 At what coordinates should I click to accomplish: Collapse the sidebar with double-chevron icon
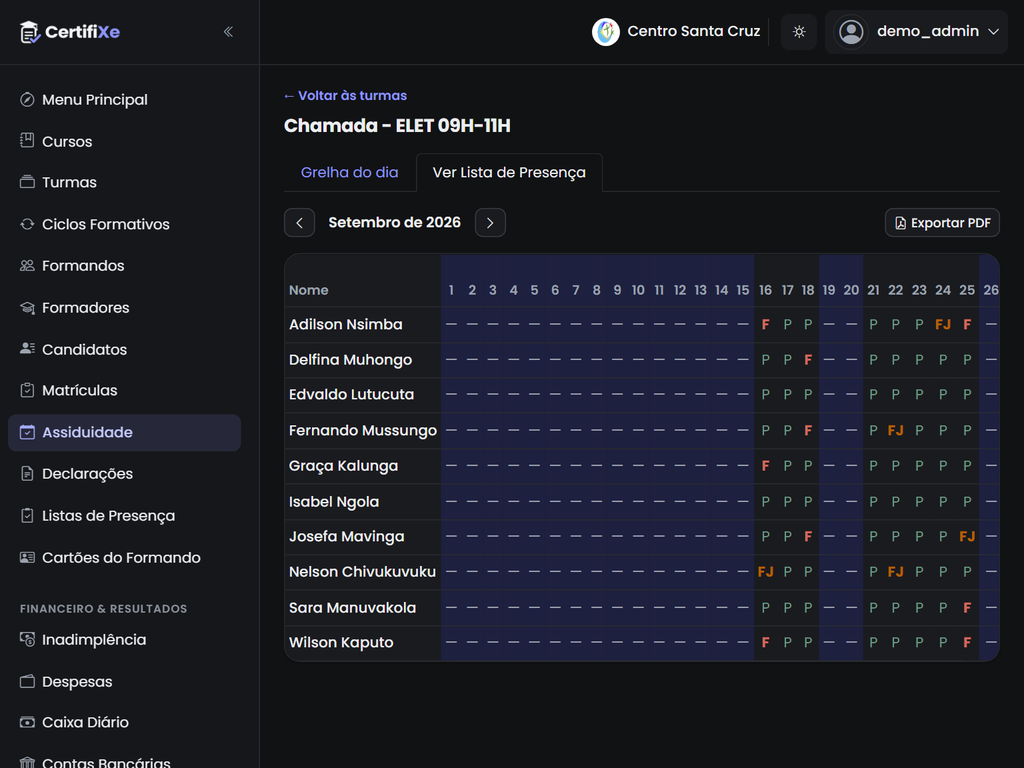pyautogui.click(x=228, y=31)
